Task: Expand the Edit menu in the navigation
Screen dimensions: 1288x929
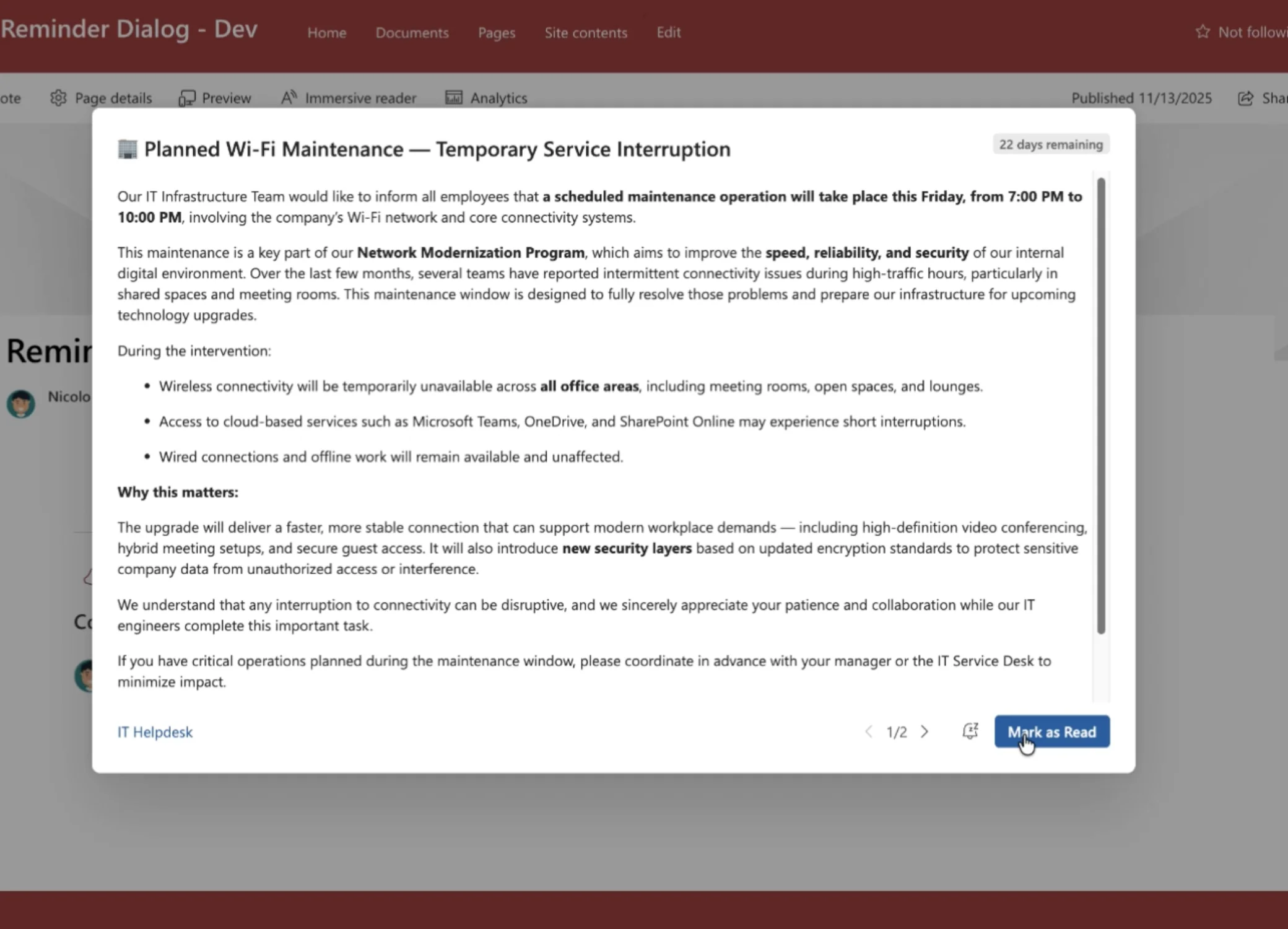Action: (668, 33)
